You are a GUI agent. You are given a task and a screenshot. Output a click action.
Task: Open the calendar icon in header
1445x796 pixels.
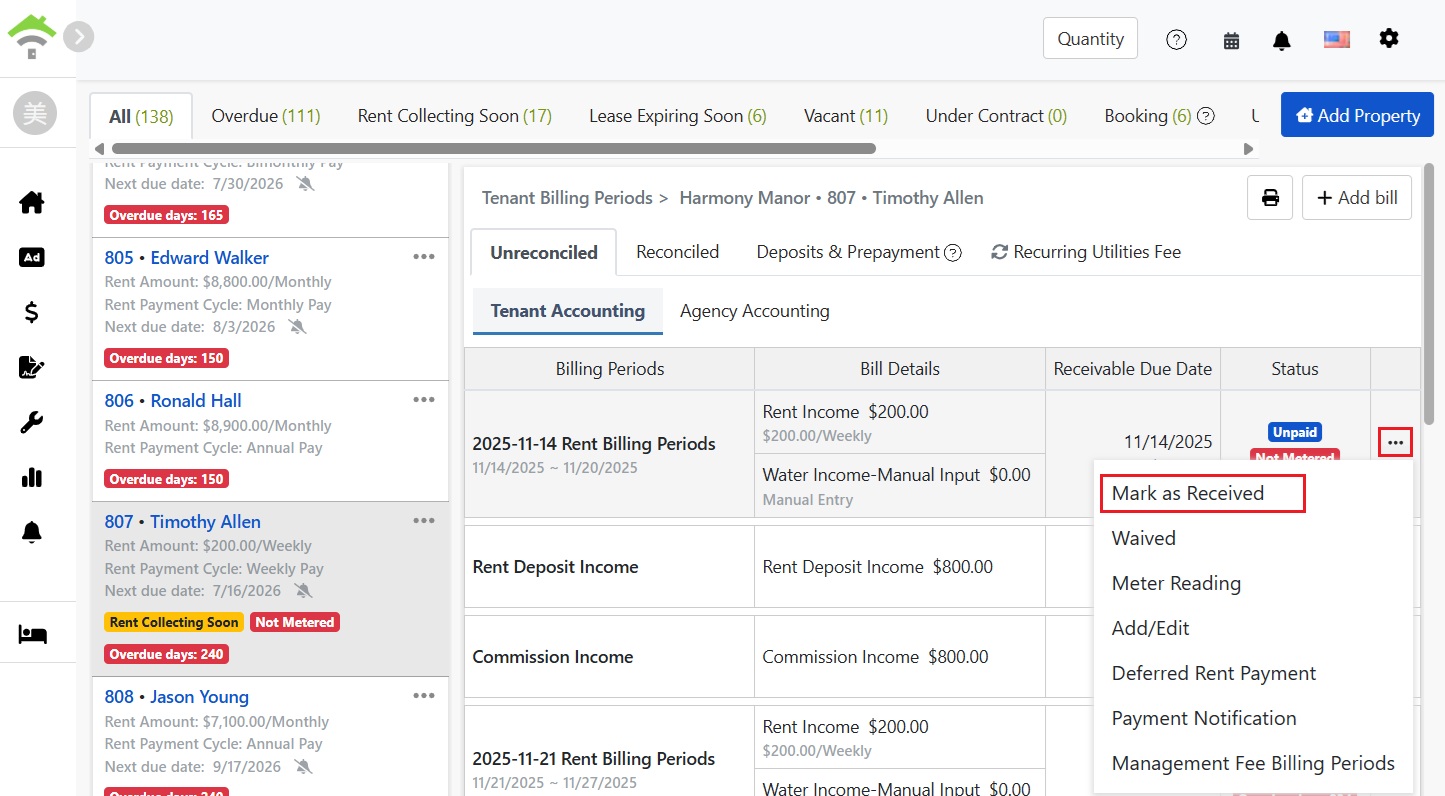(x=1232, y=40)
